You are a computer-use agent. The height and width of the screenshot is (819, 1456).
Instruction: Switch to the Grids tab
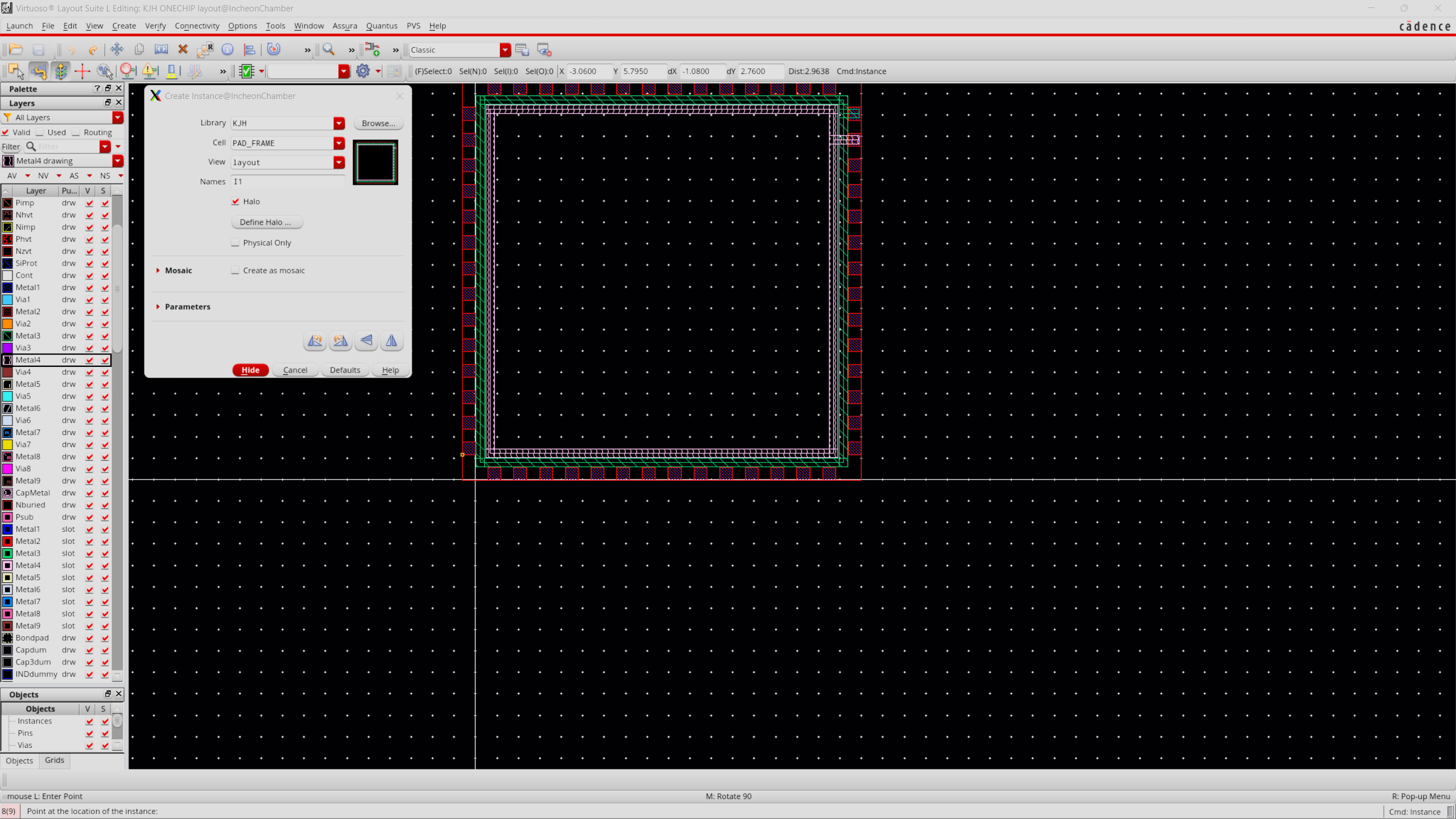(x=55, y=760)
